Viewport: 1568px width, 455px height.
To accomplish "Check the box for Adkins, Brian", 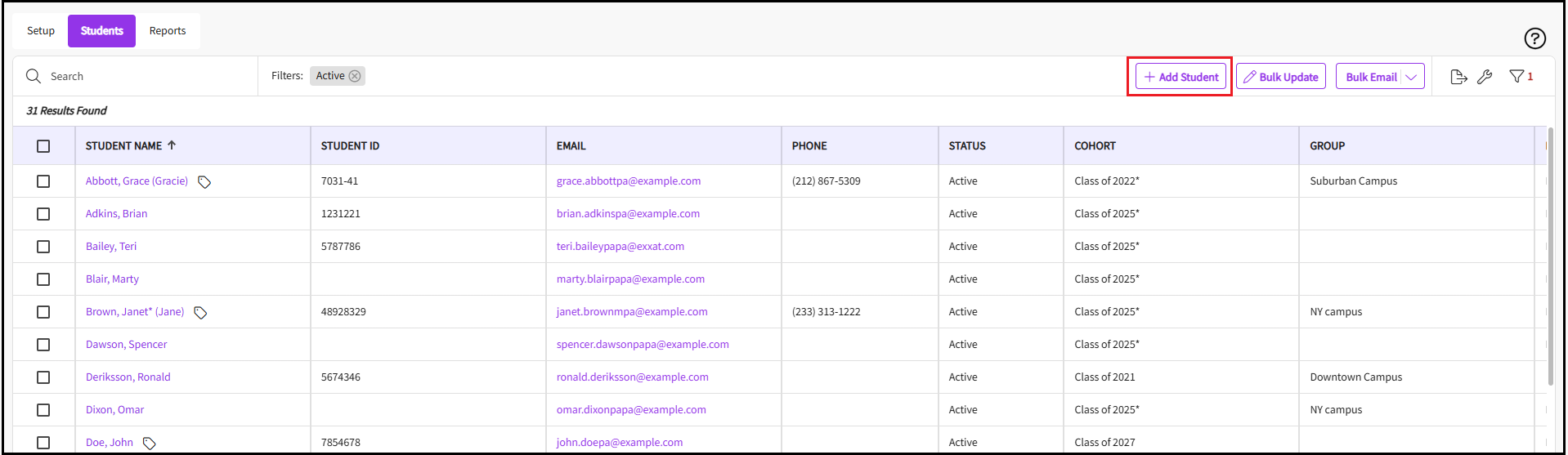I will point(43,214).
